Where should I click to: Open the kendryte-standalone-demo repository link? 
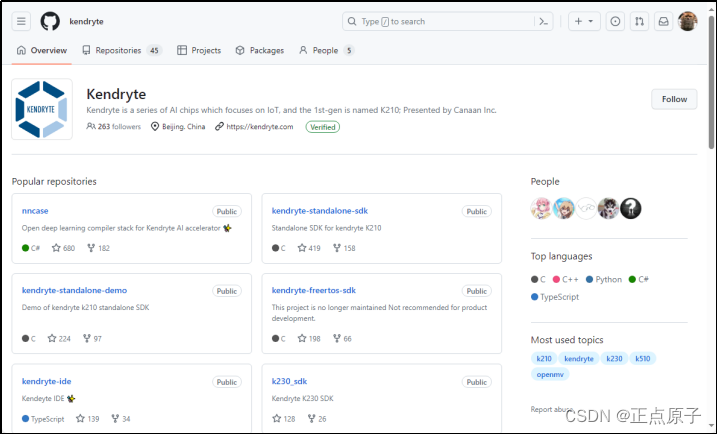click(x=75, y=290)
